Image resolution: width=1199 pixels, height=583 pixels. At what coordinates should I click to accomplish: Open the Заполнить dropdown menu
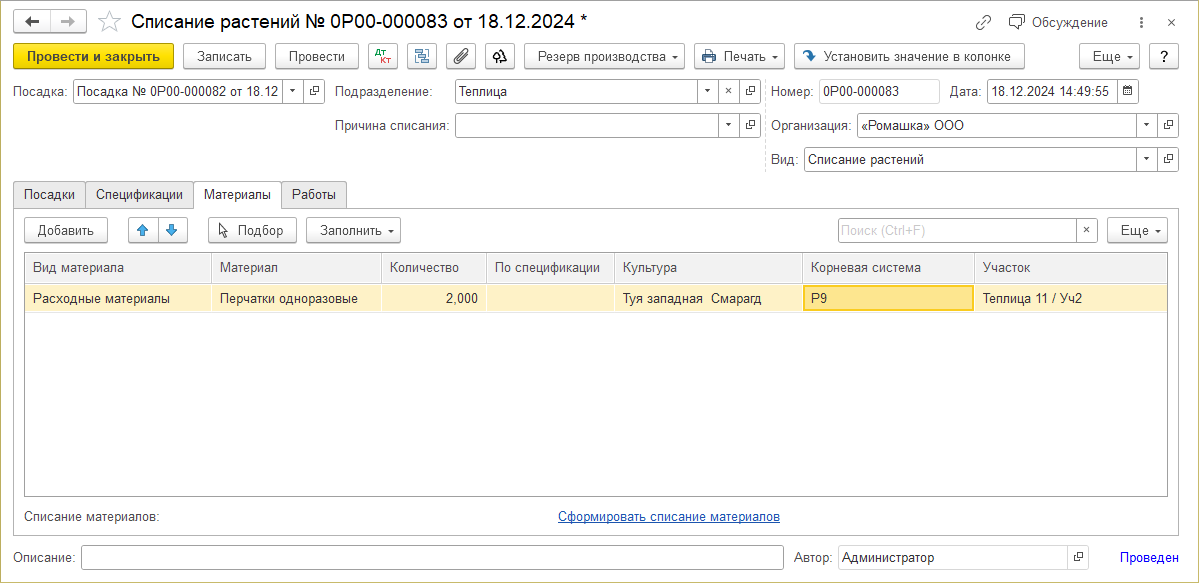point(353,230)
